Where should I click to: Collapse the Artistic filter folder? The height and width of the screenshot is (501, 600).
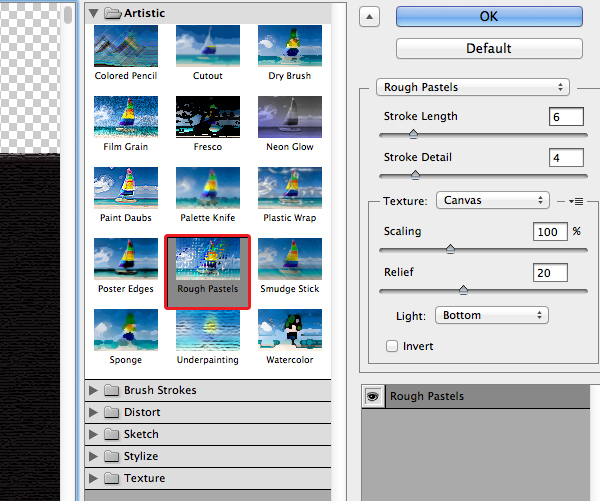[95, 13]
